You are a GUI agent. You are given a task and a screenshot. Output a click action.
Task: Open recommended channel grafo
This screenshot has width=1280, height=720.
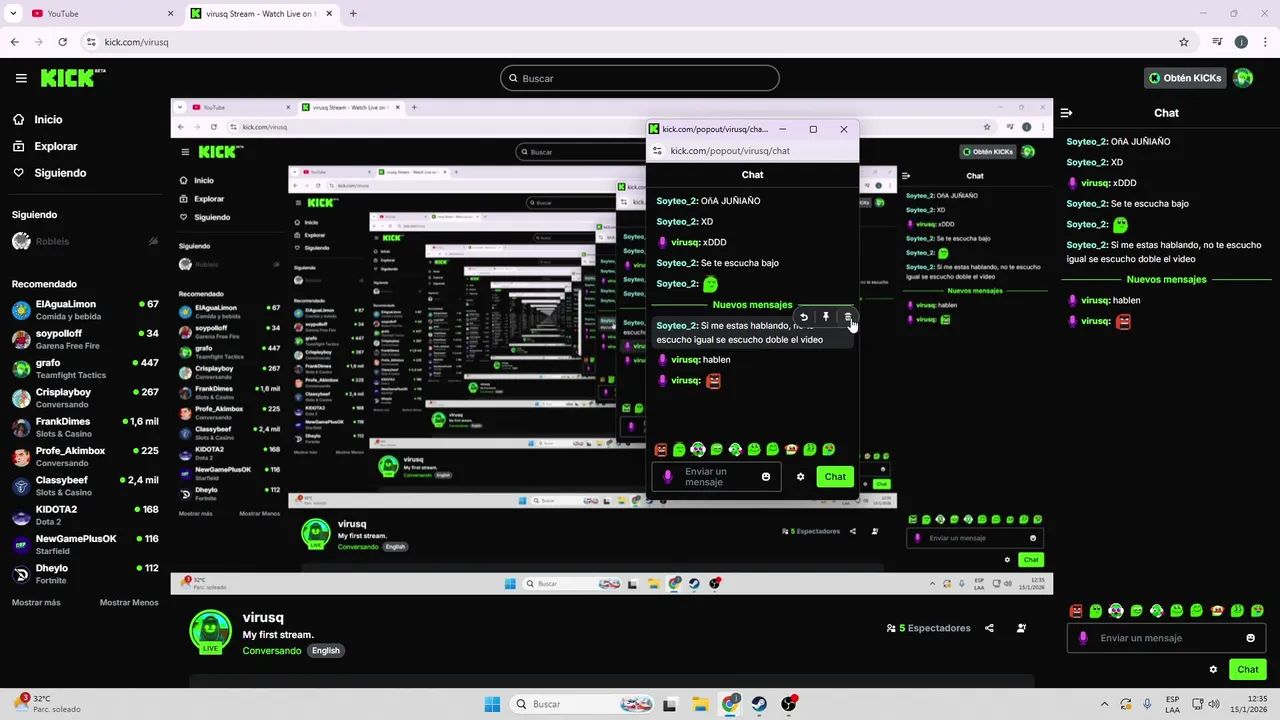[85, 368]
